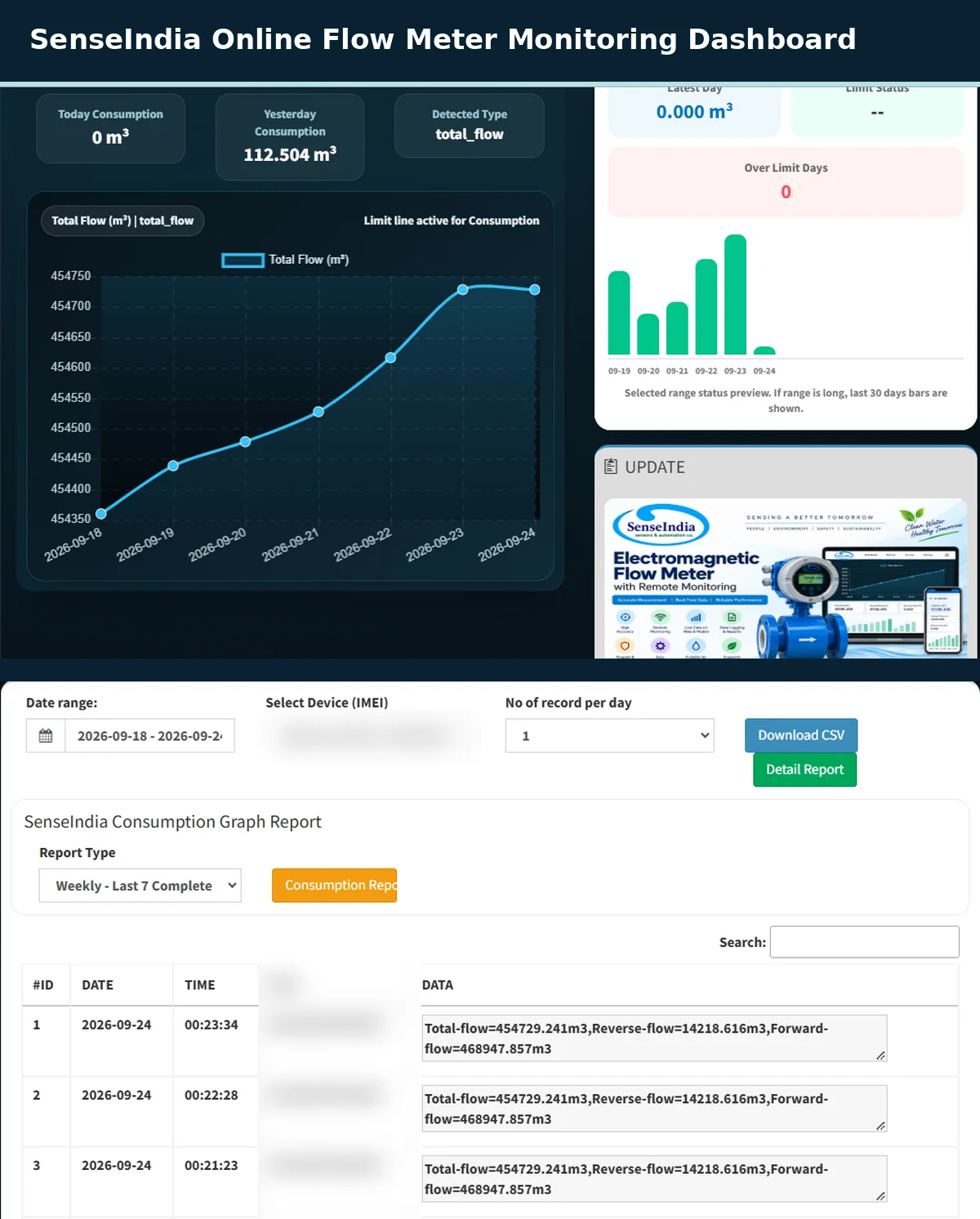Sort table by DATE column header

click(121, 985)
